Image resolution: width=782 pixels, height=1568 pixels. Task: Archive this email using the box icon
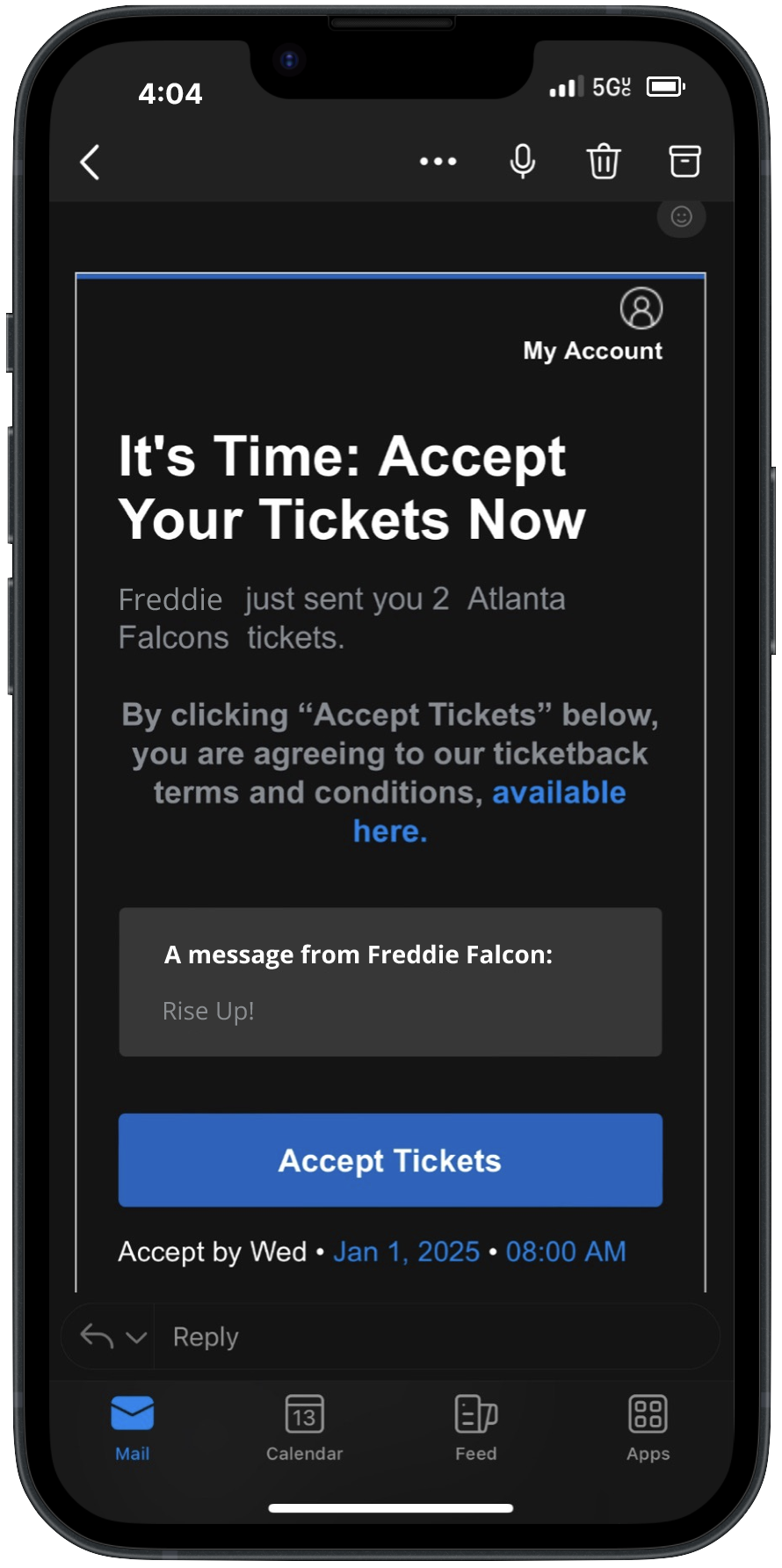pos(684,162)
